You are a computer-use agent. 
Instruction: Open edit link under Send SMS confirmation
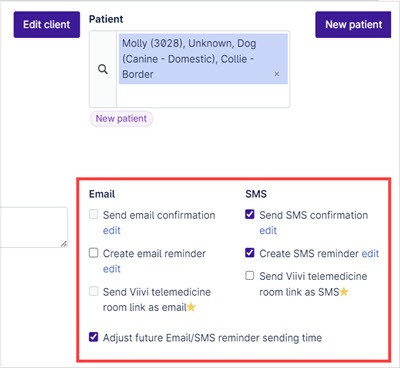point(268,230)
